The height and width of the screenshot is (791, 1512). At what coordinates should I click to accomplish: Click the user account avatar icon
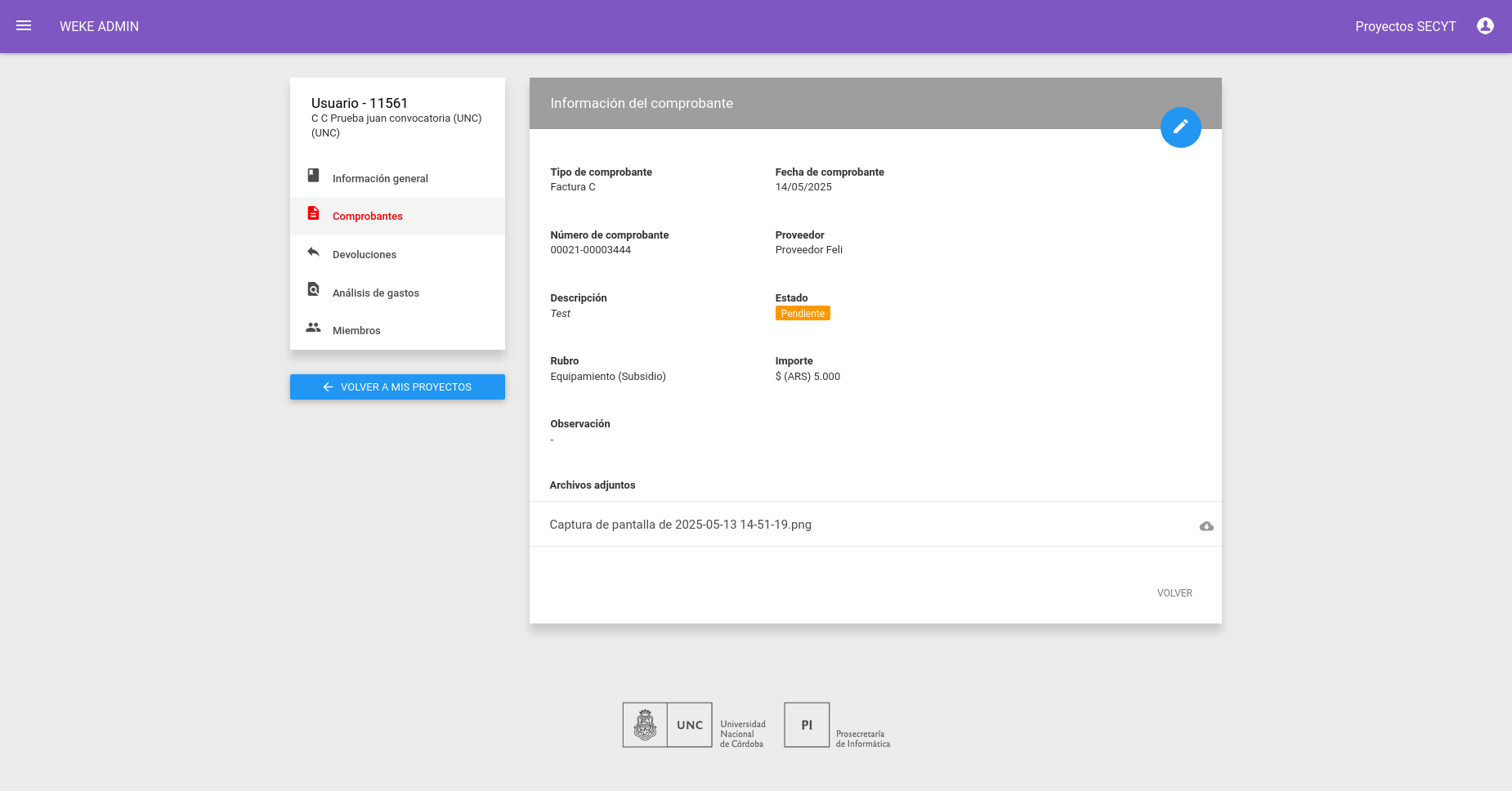(x=1485, y=26)
